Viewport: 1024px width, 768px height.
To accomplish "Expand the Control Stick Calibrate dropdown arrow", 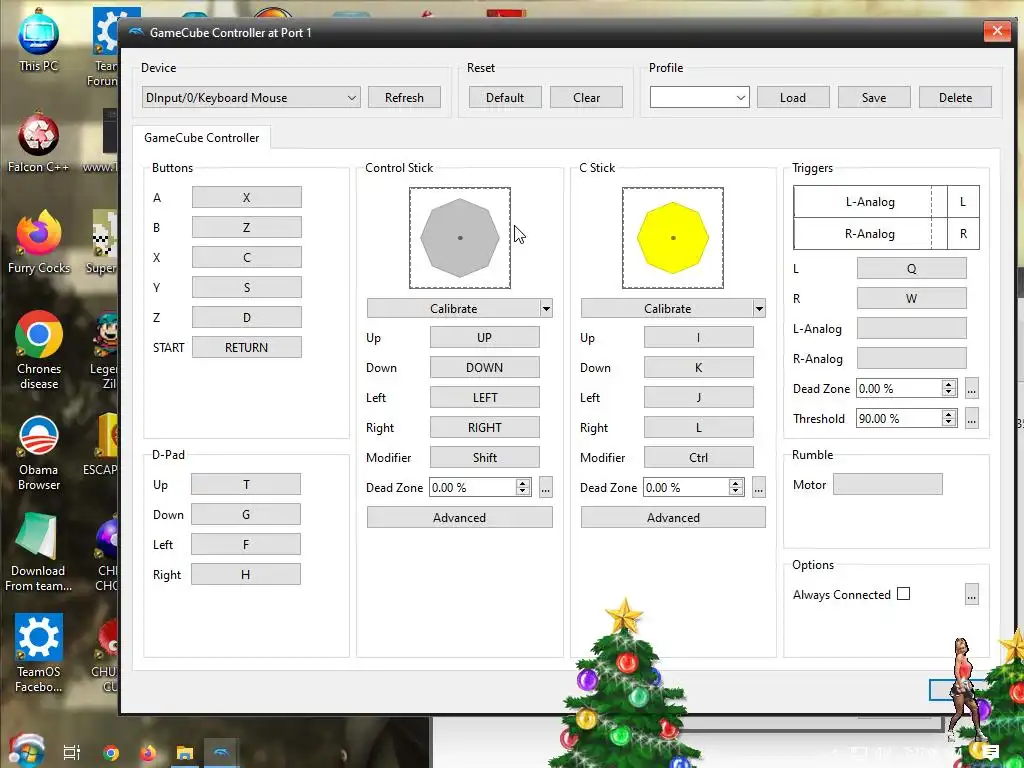I will pyautogui.click(x=546, y=308).
